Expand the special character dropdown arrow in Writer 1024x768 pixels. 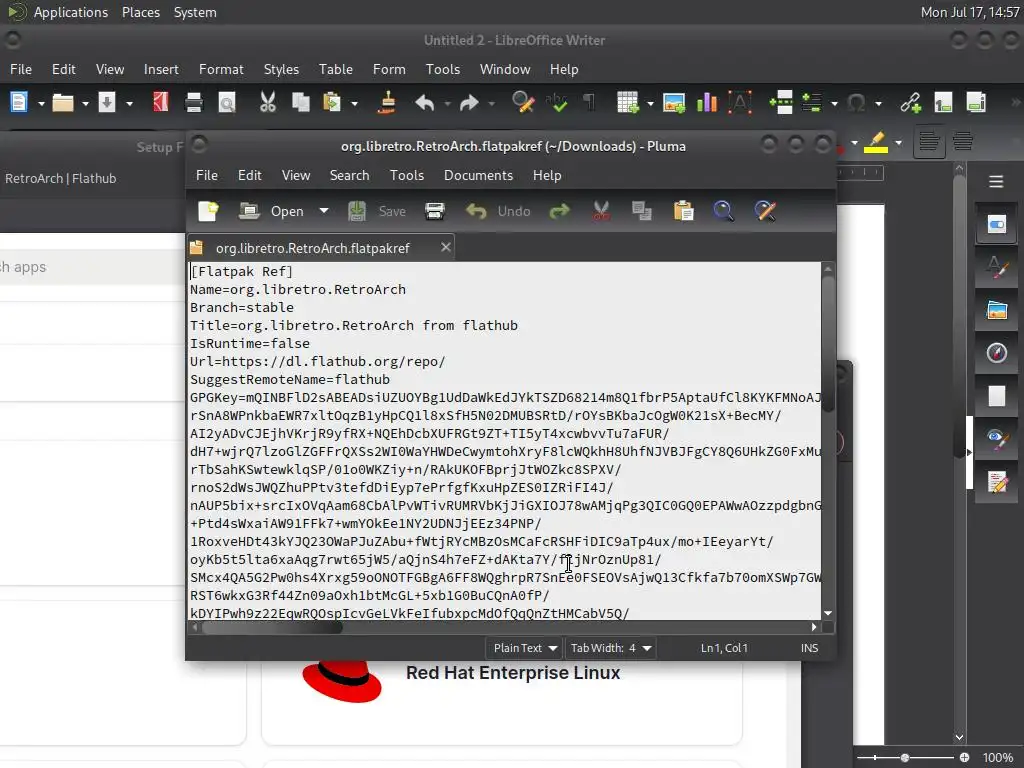coord(878,103)
